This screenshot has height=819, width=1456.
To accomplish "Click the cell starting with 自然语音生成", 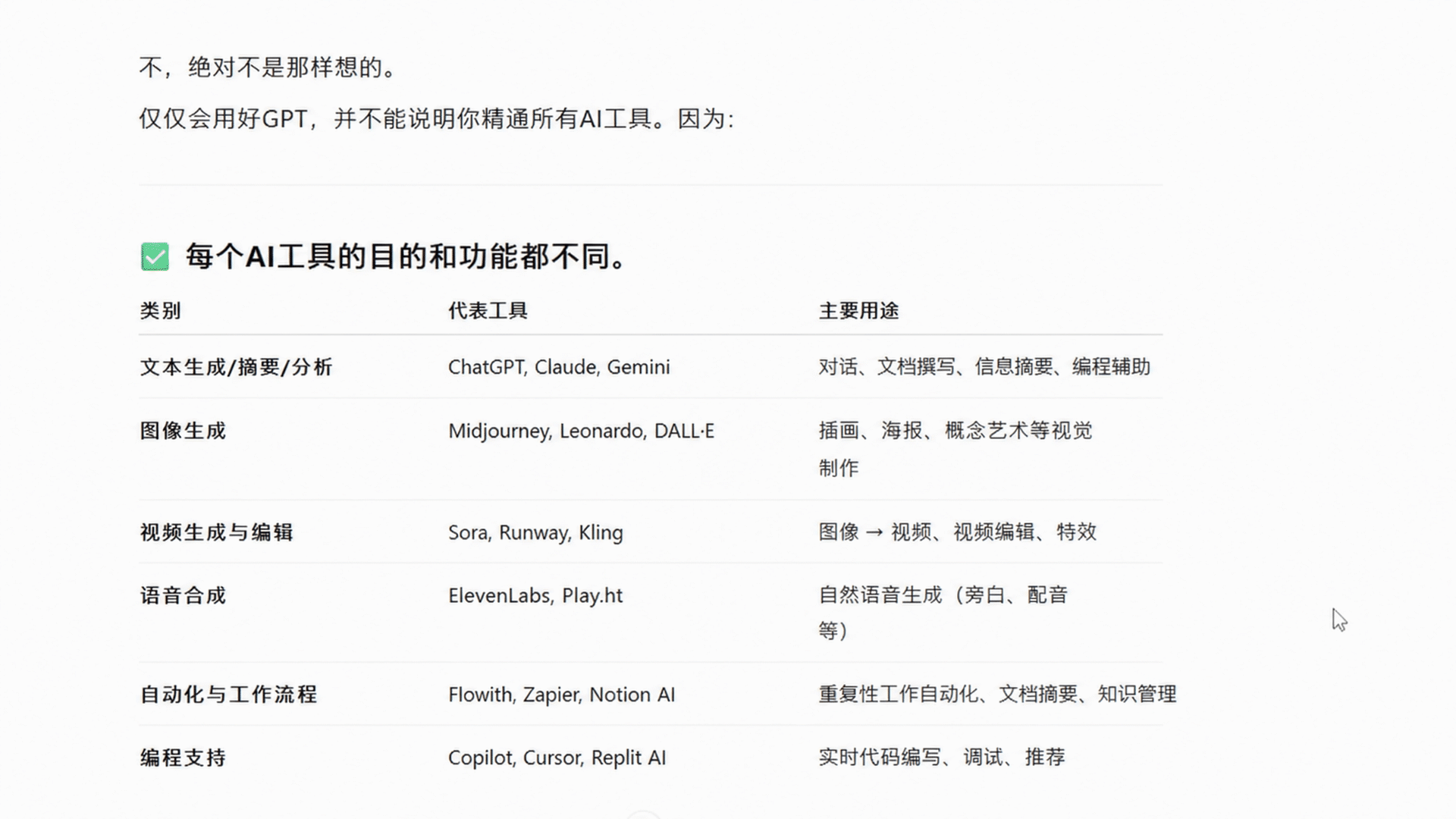I will click(943, 613).
